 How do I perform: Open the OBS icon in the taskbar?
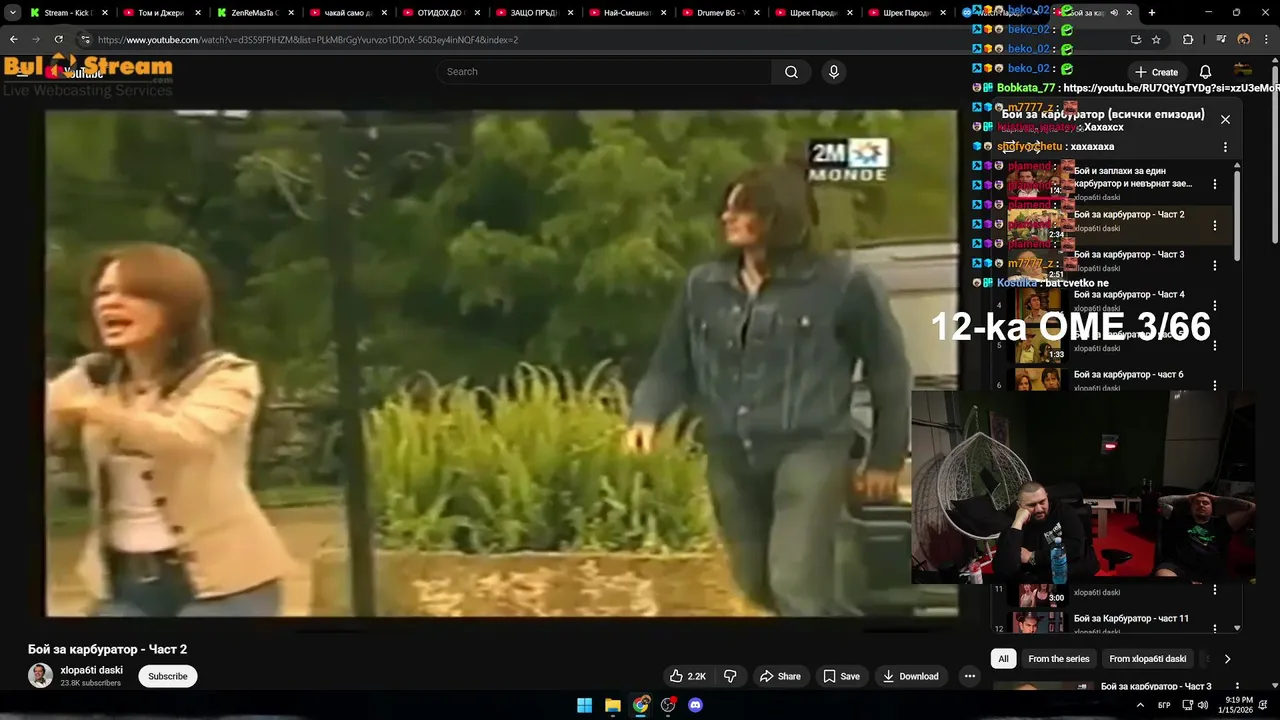click(668, 705)
